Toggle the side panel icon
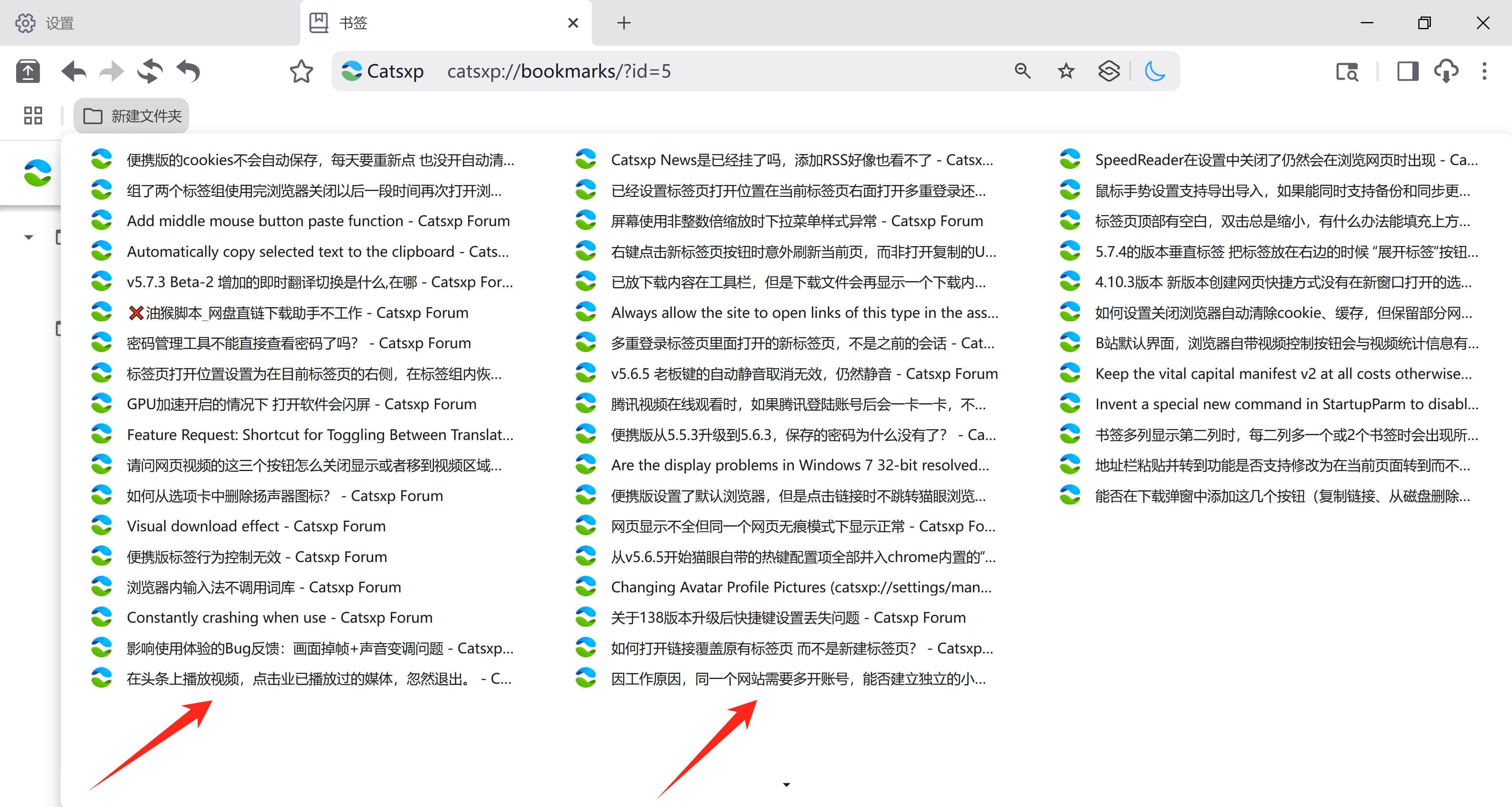Image resolution: width=1512 pixels, height=807 pixels. (x=1408, y=71)
